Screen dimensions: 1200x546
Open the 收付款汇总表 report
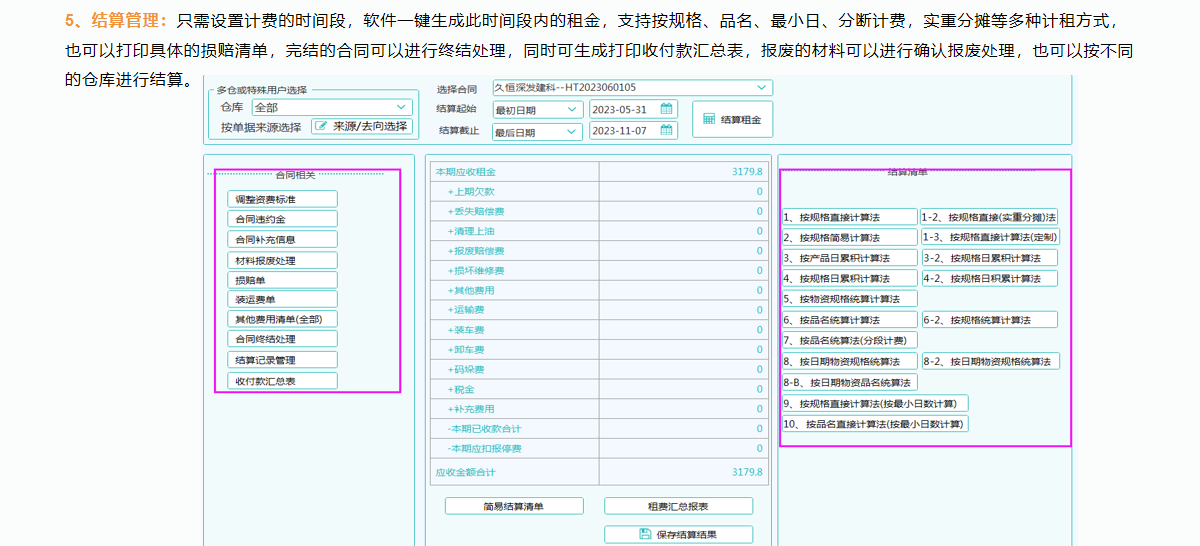[282, 381]
